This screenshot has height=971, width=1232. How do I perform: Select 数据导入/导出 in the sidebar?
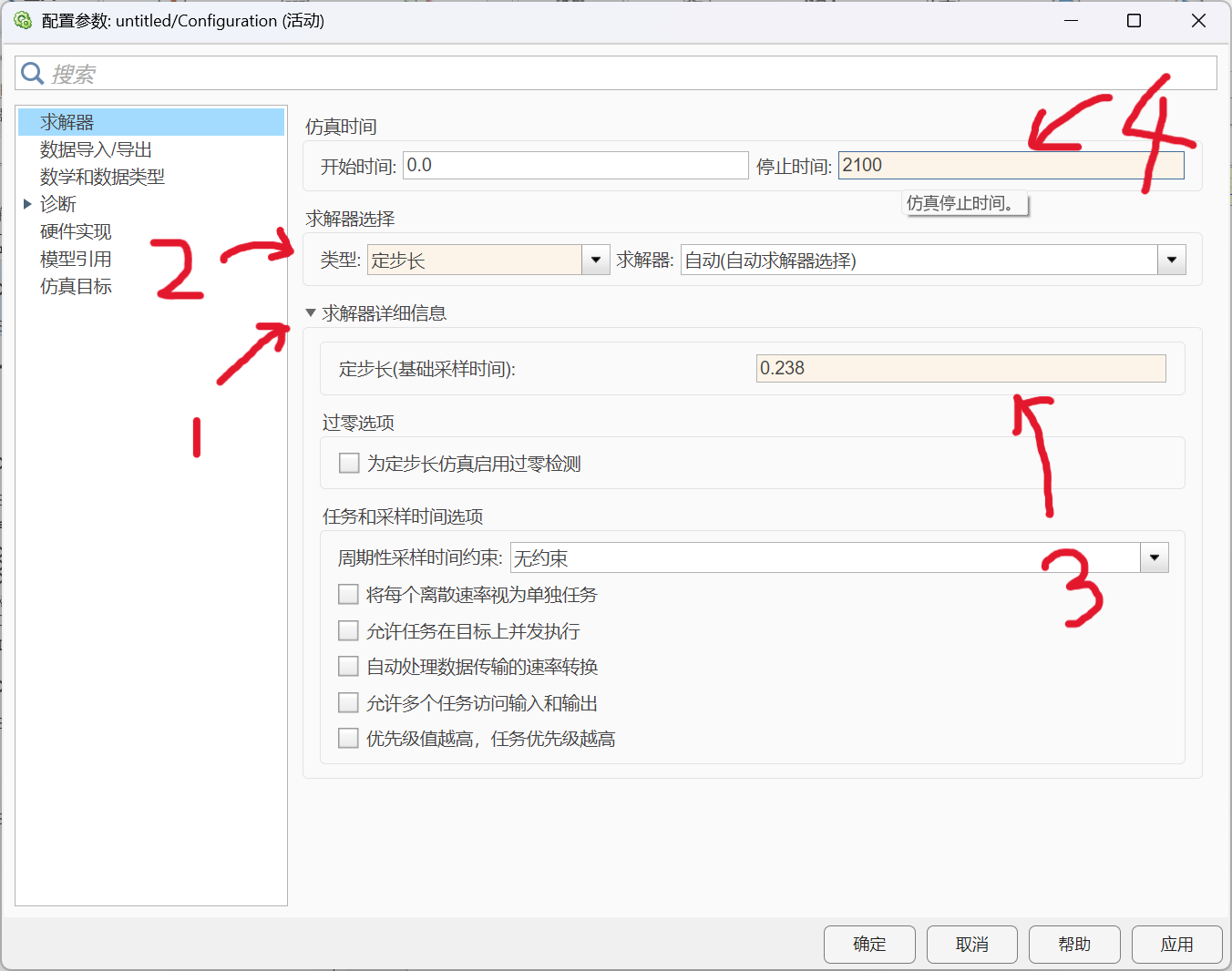click(x=96, y=148)
